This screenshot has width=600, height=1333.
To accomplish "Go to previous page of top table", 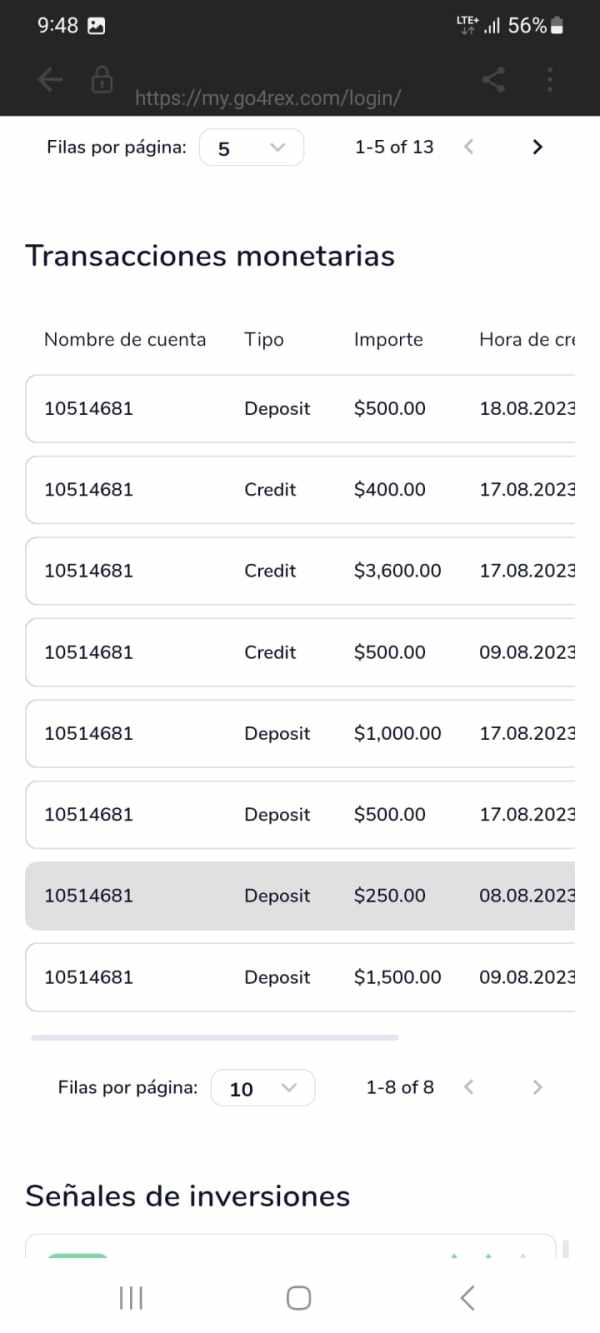I will pyautogui.click(x=468, y=147).
